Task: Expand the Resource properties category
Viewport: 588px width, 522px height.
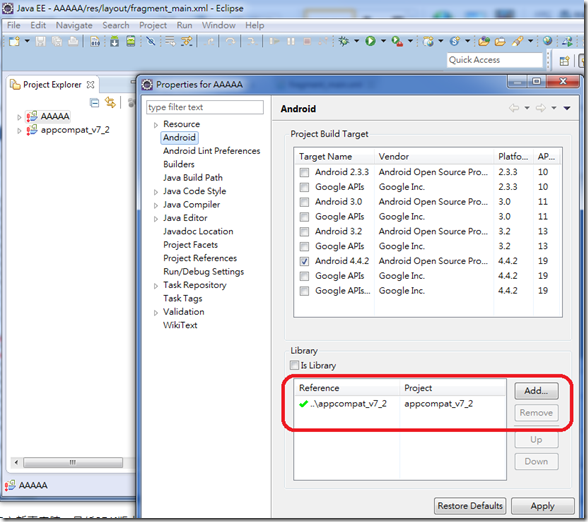Action: [156, 125]
